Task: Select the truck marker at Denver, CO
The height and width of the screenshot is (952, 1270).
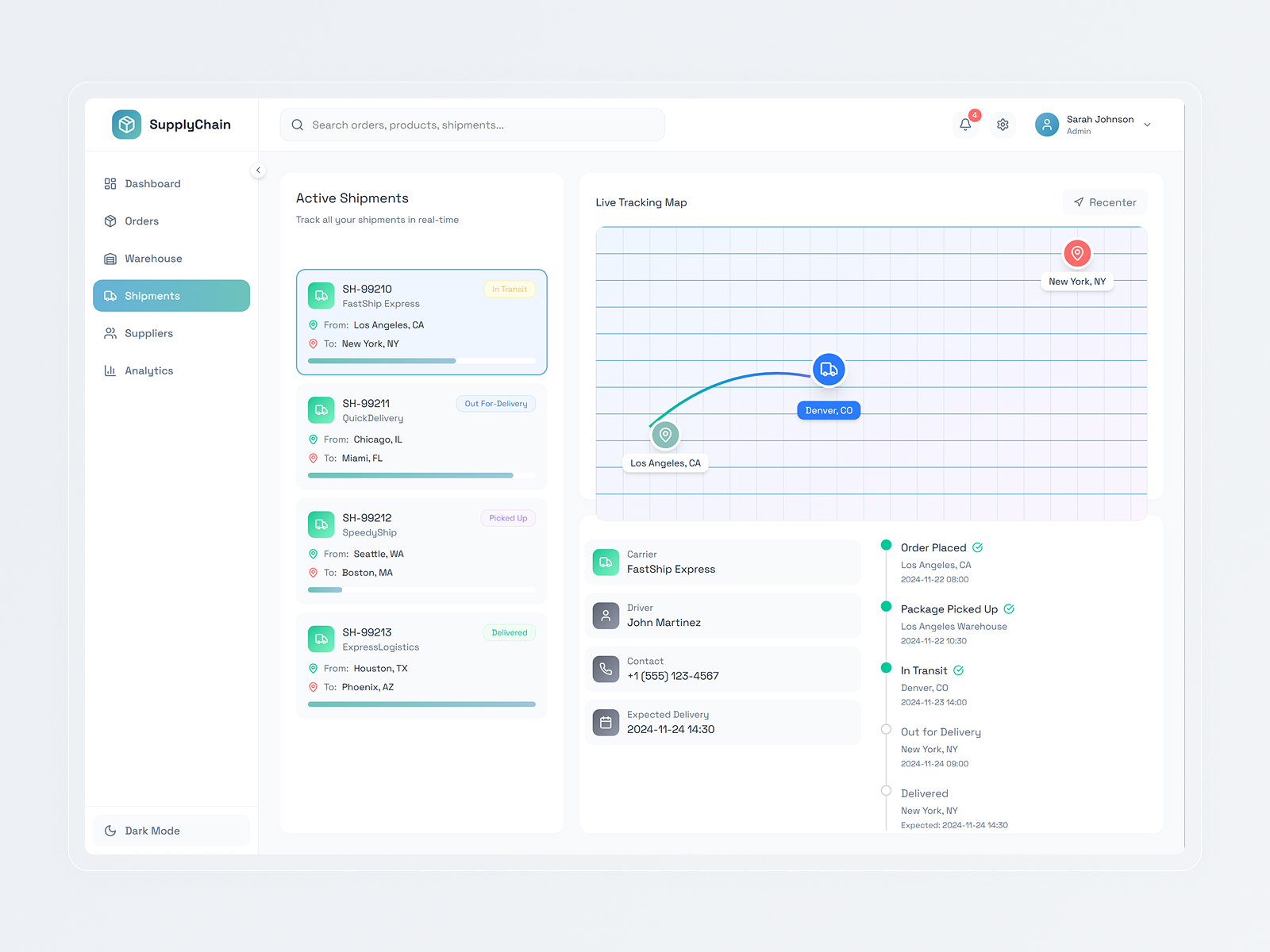Action: (828, 369)
